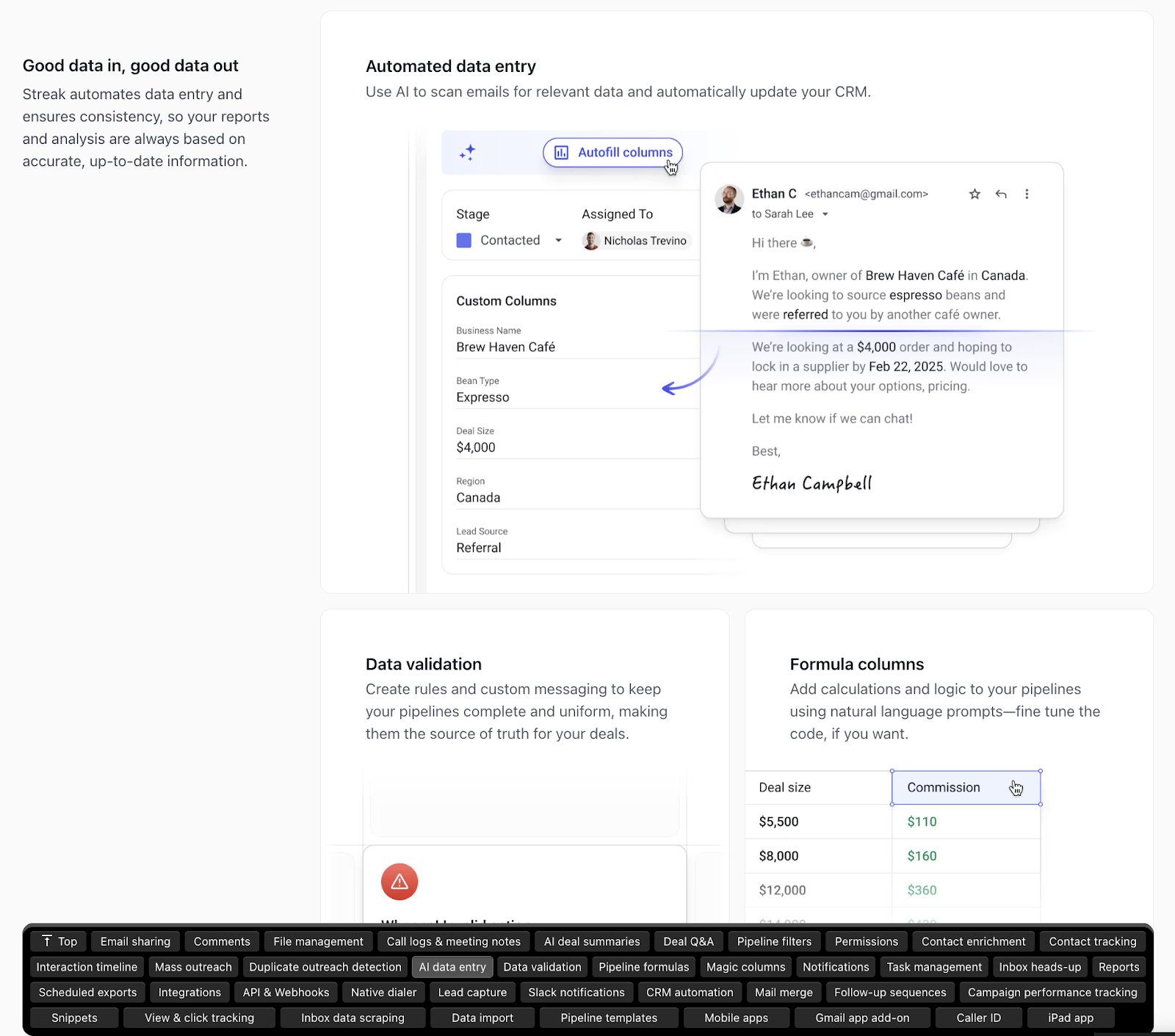This screenshot has height=1036, width=1175.
Task: Jump to Notifications section
Action: pos(836,967)
